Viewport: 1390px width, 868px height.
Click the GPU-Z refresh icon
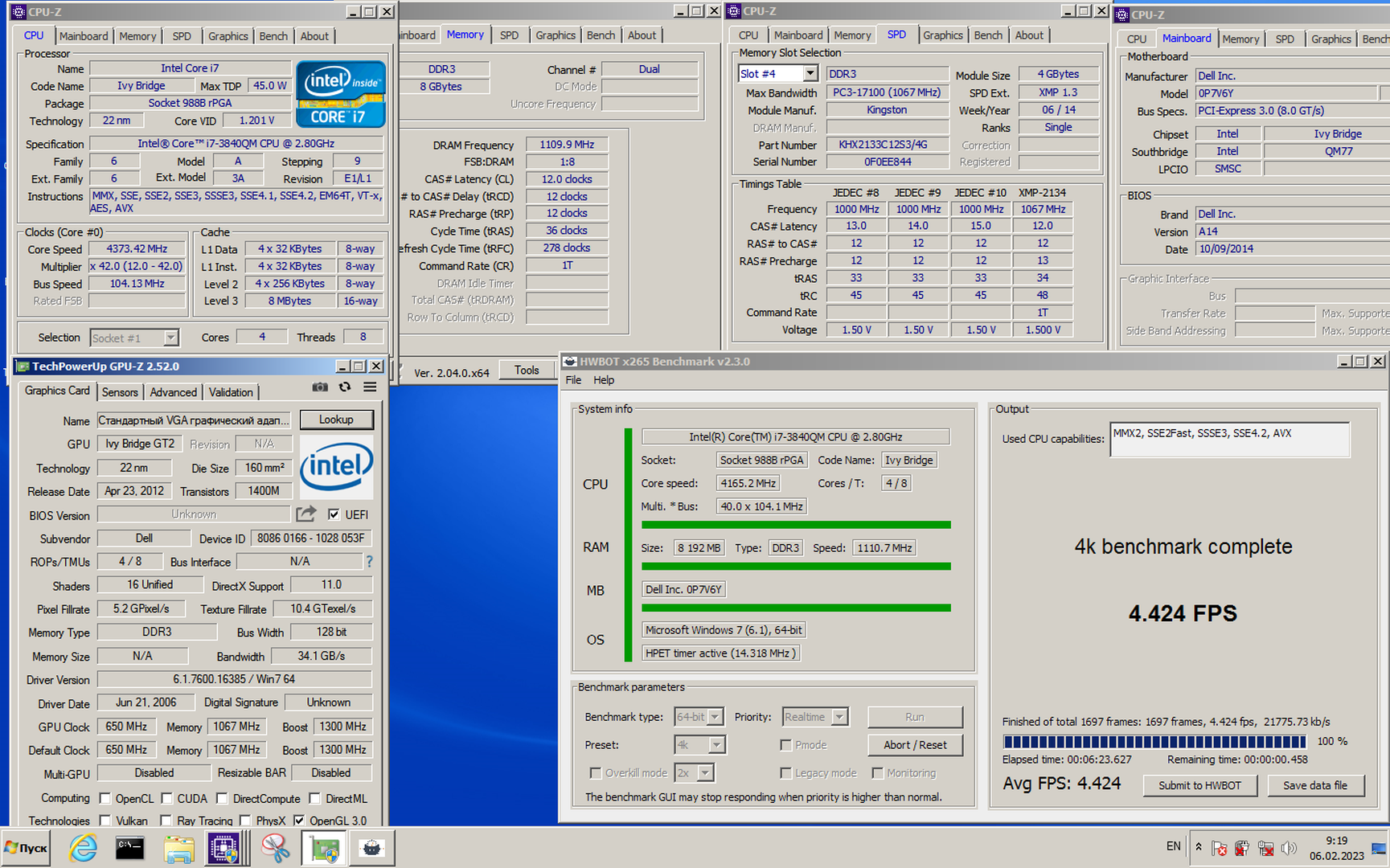click(x=345, y=387)
